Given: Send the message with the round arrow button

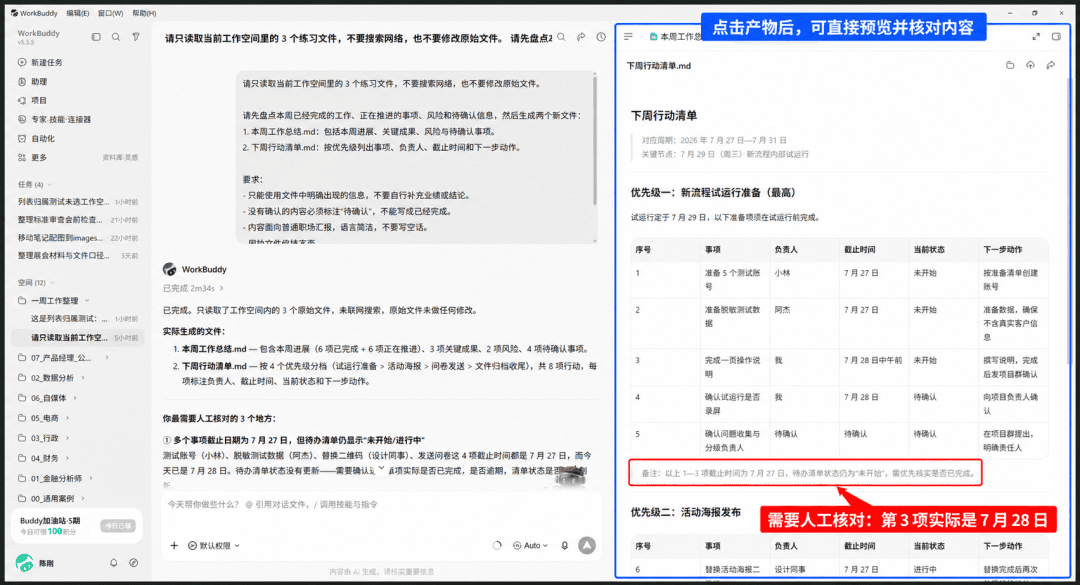Looking at the screenshot, I should [587, 546].
